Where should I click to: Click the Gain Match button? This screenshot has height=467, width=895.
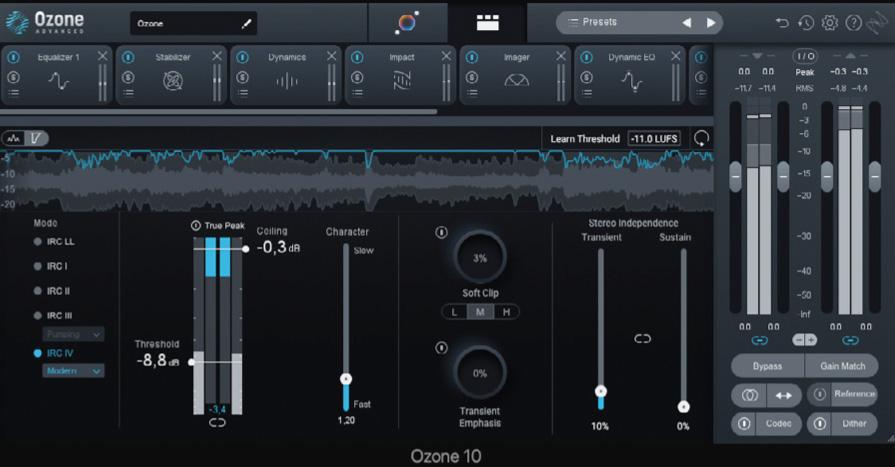click(842, 366)
